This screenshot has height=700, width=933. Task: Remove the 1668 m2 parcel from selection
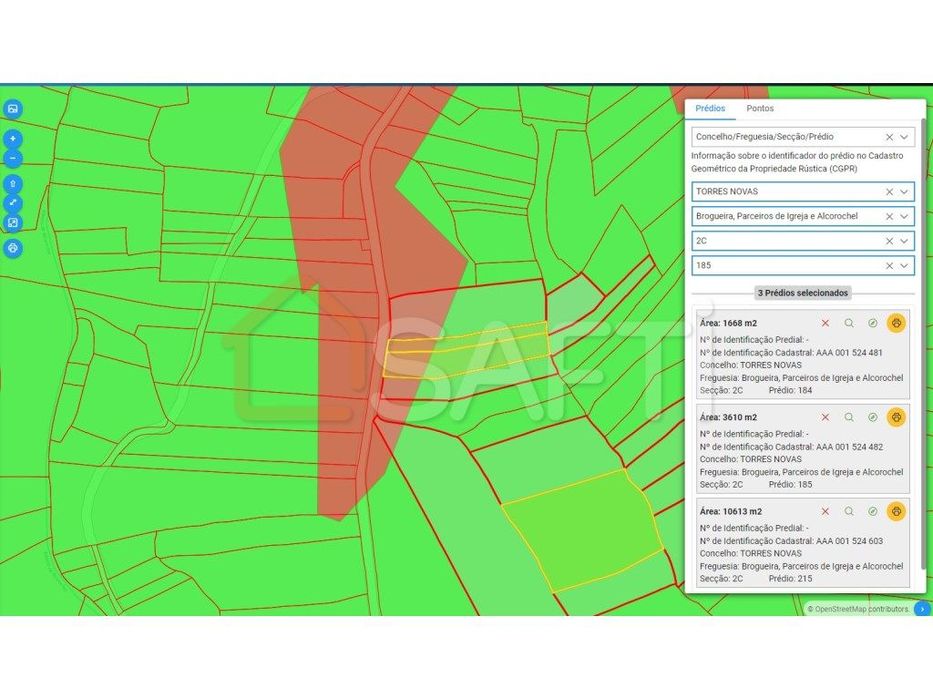[825, 323]
